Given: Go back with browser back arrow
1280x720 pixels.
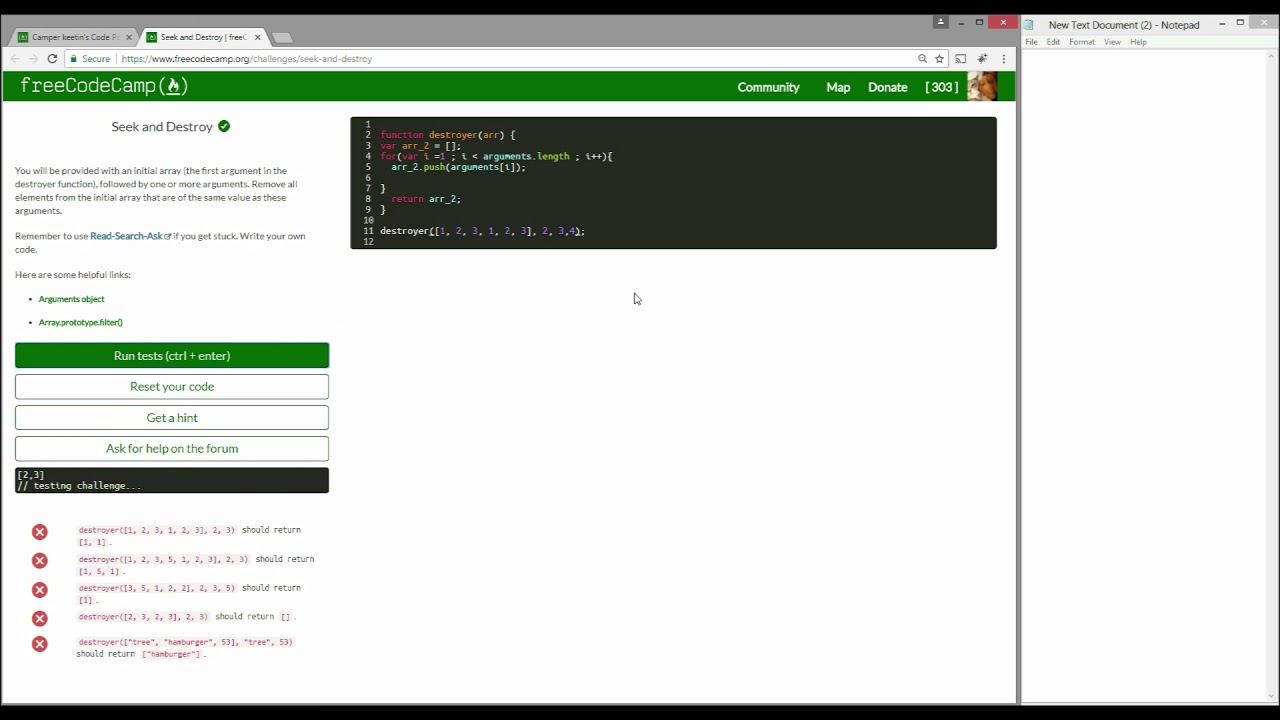Looking at the screenshot, I should click(x=15, y=59).
